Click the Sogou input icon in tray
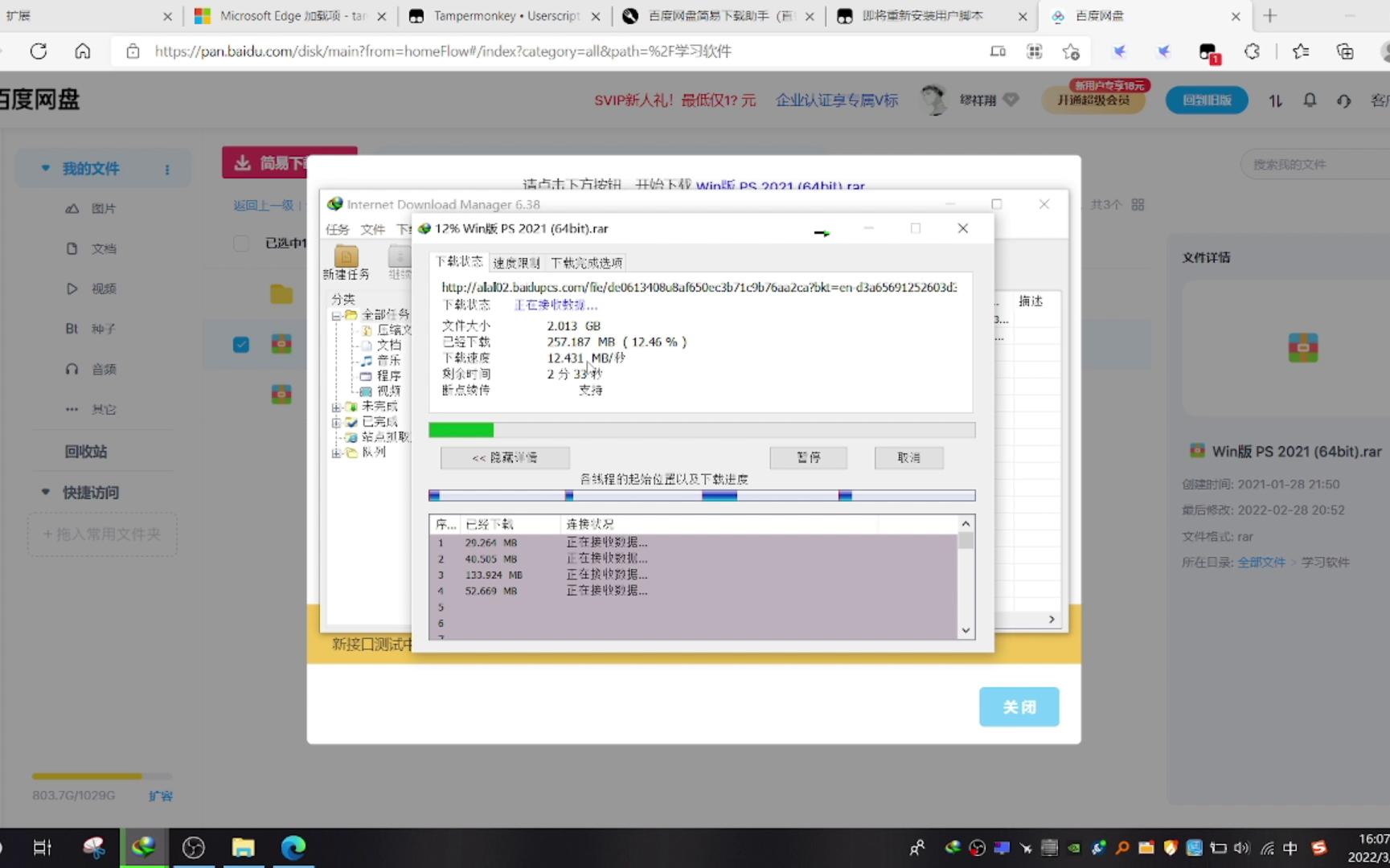Screen dimensions: 1390x868 (1319, 847)
